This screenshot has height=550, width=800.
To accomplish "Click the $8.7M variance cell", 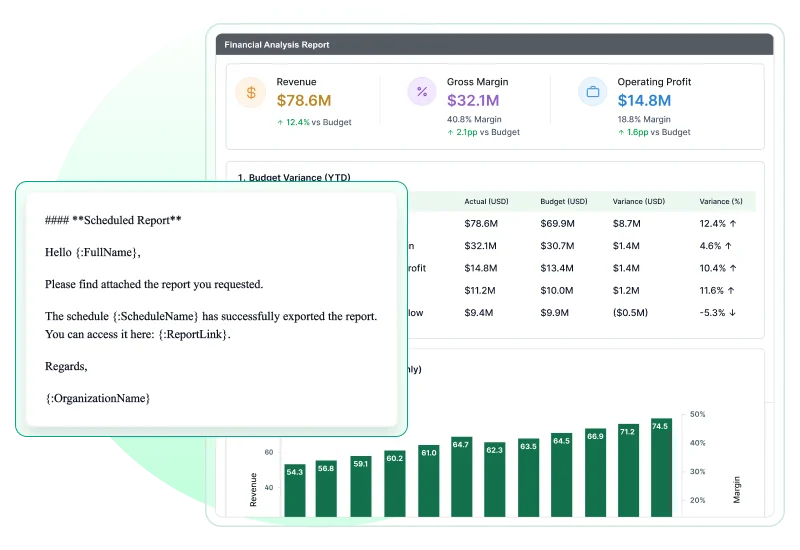I will click(x=627, y=223).
